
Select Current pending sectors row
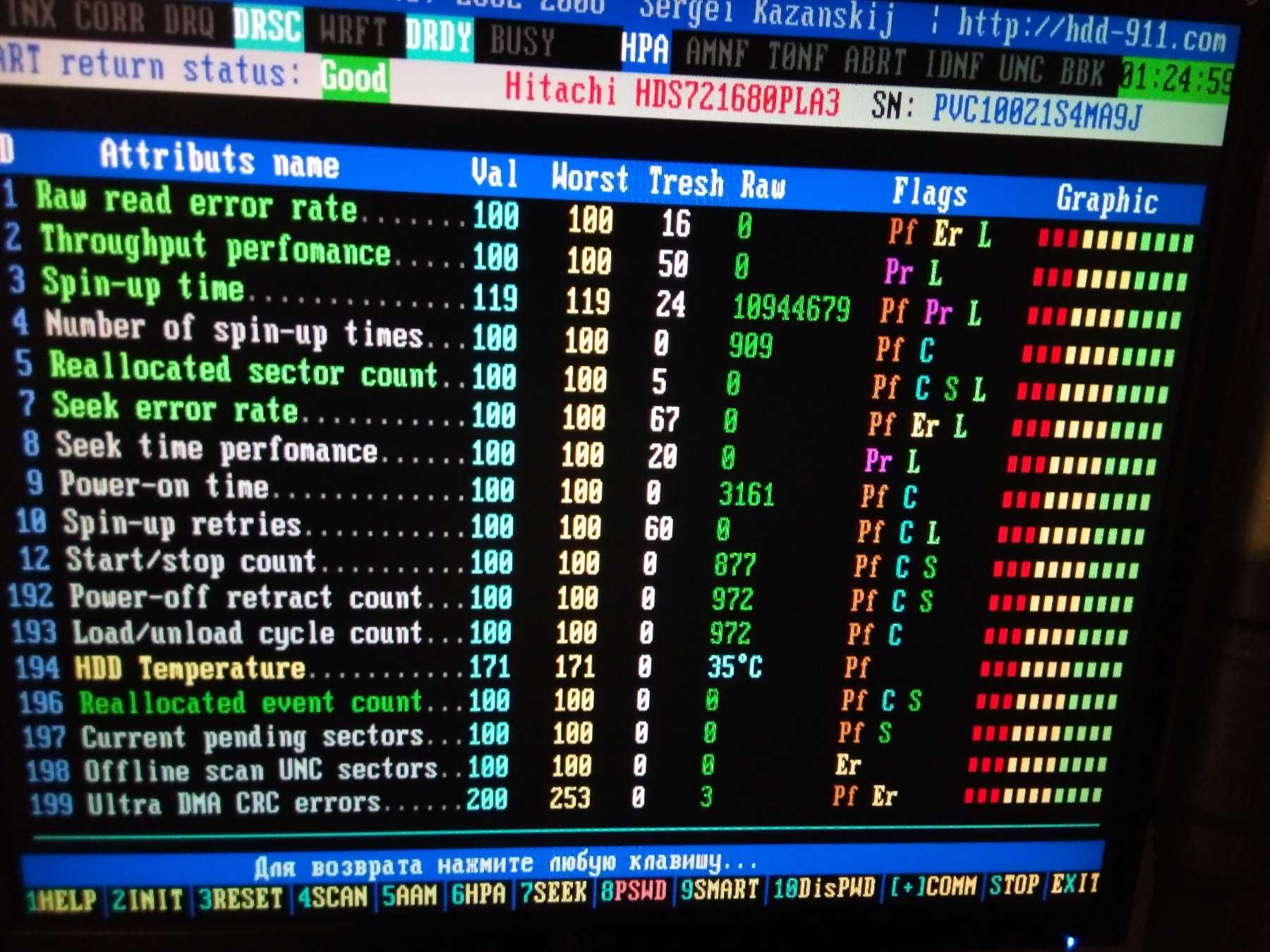569,734
